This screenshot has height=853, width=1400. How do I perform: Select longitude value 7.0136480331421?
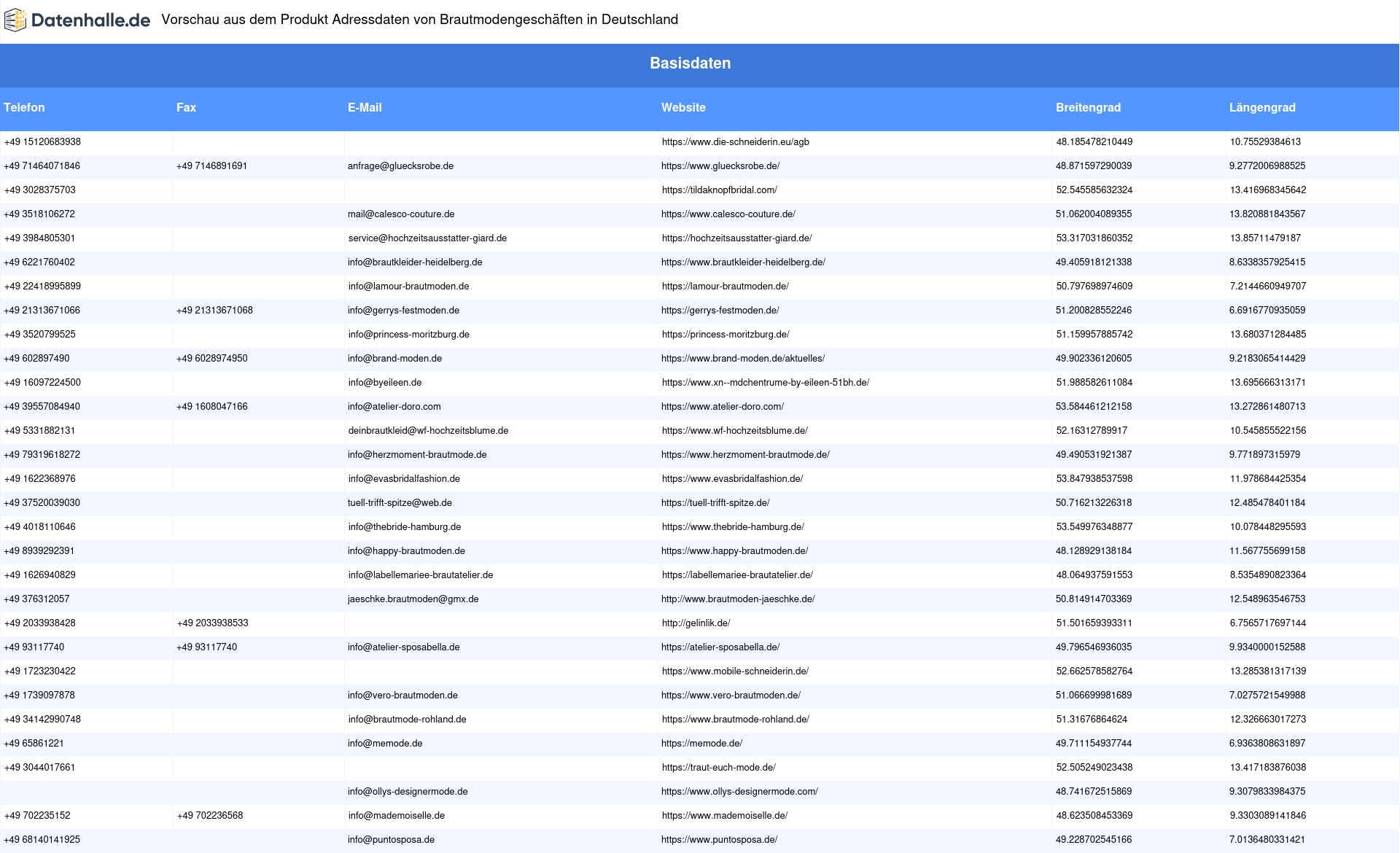[x=1267, y=840]
